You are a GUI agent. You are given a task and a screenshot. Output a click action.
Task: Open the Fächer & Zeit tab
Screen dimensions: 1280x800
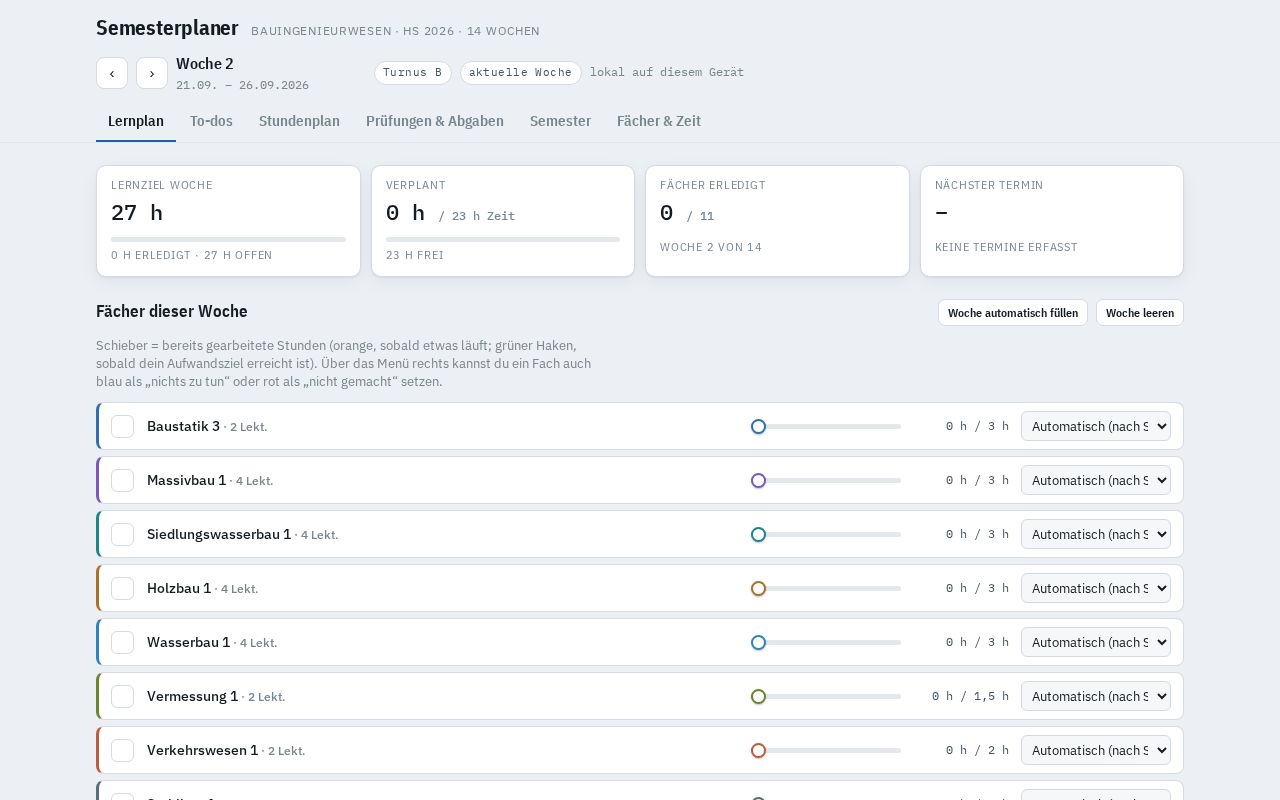(659, 121)
